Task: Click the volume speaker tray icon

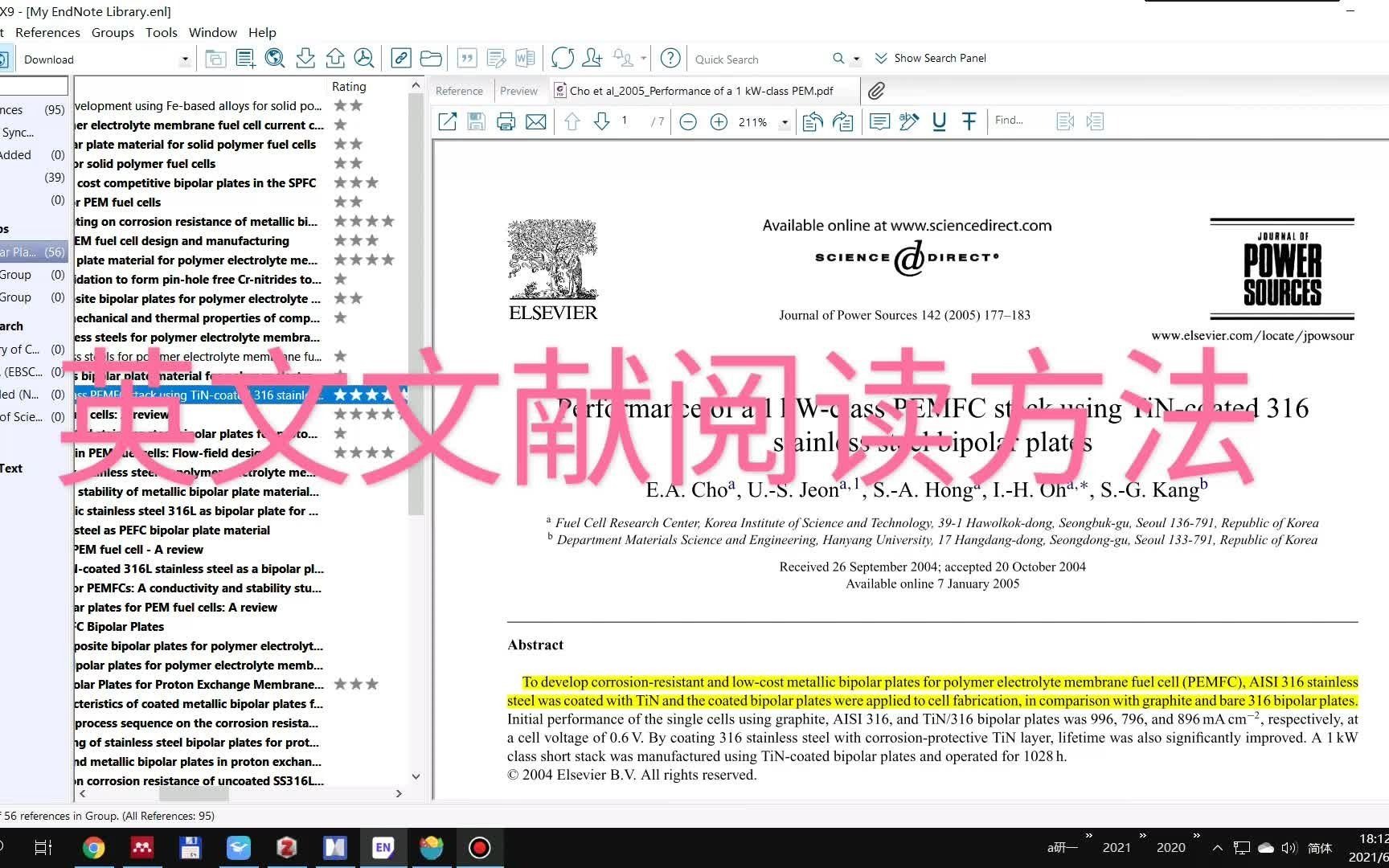Action: pos(1289,848)
